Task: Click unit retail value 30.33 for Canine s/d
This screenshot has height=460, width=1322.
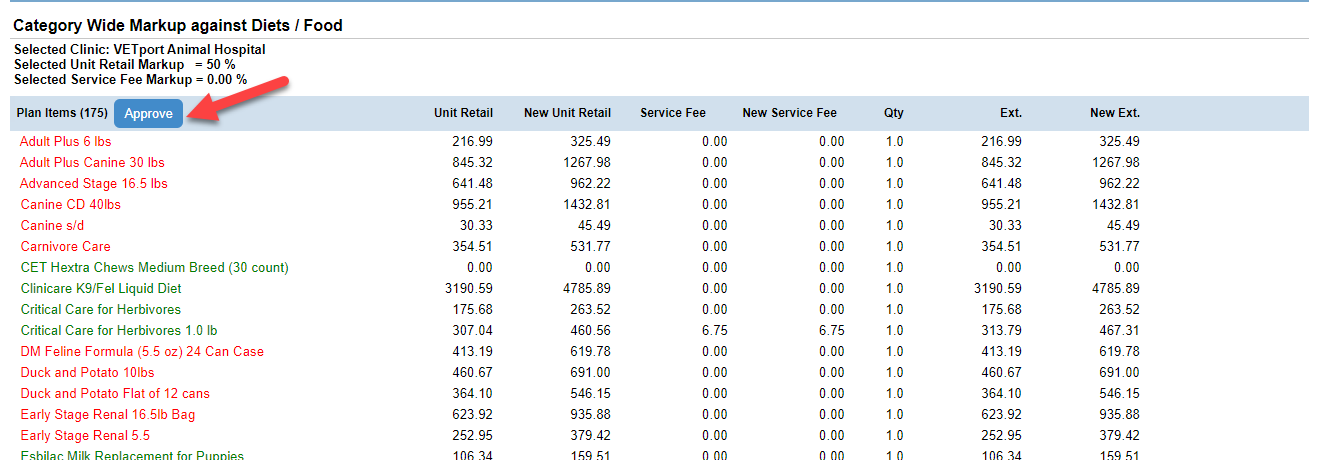Action: (476, 226)
